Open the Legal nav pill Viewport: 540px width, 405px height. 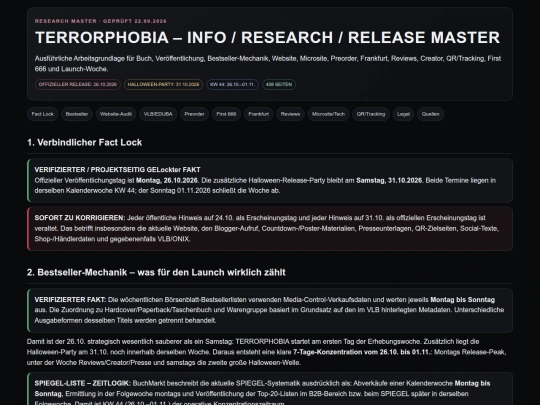403,114
